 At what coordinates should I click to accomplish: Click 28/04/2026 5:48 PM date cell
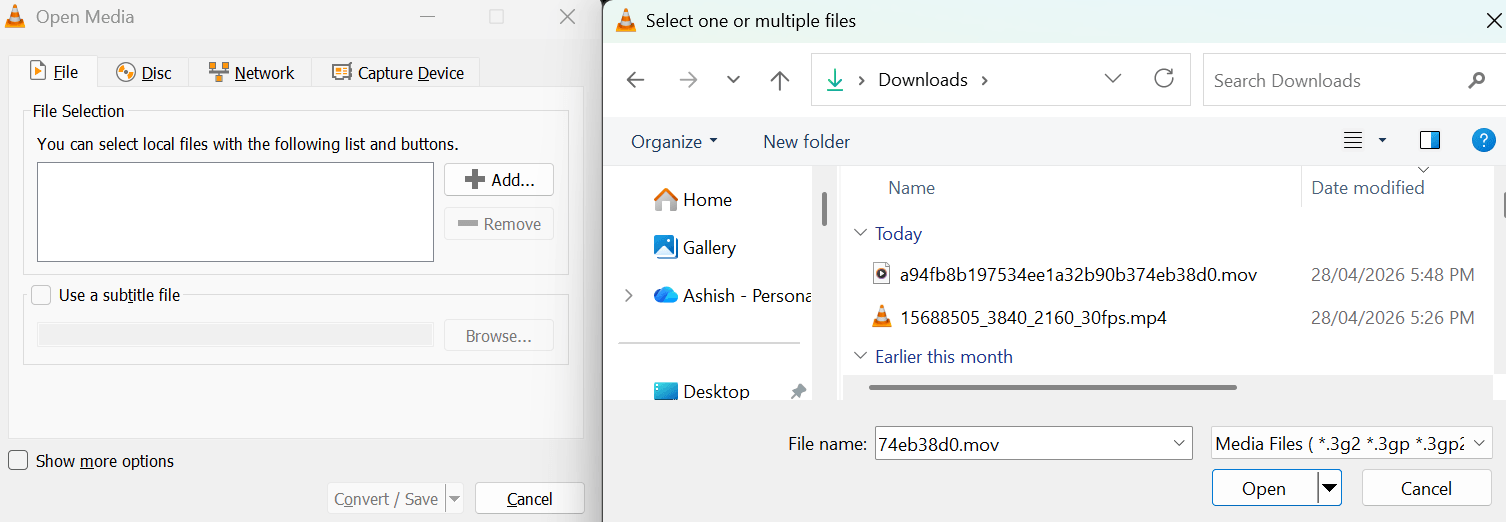(1392, 274)
